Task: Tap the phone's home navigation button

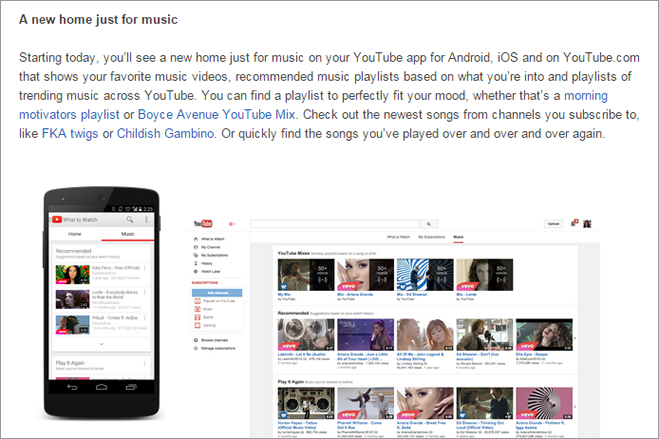Action: pos(101,387)
